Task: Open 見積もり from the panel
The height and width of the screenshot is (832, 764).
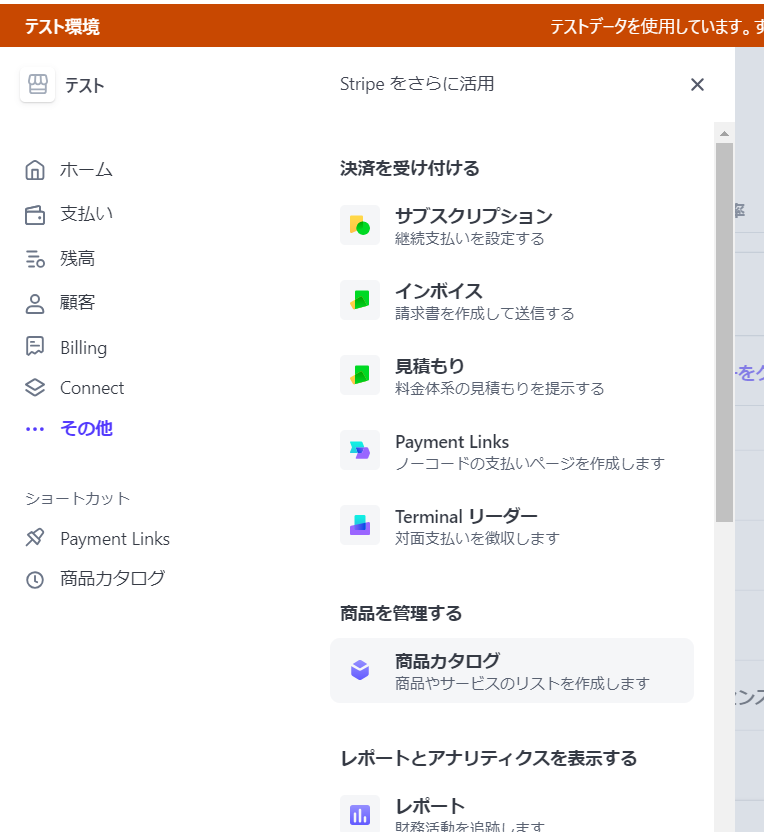Action: click(511, 375)
